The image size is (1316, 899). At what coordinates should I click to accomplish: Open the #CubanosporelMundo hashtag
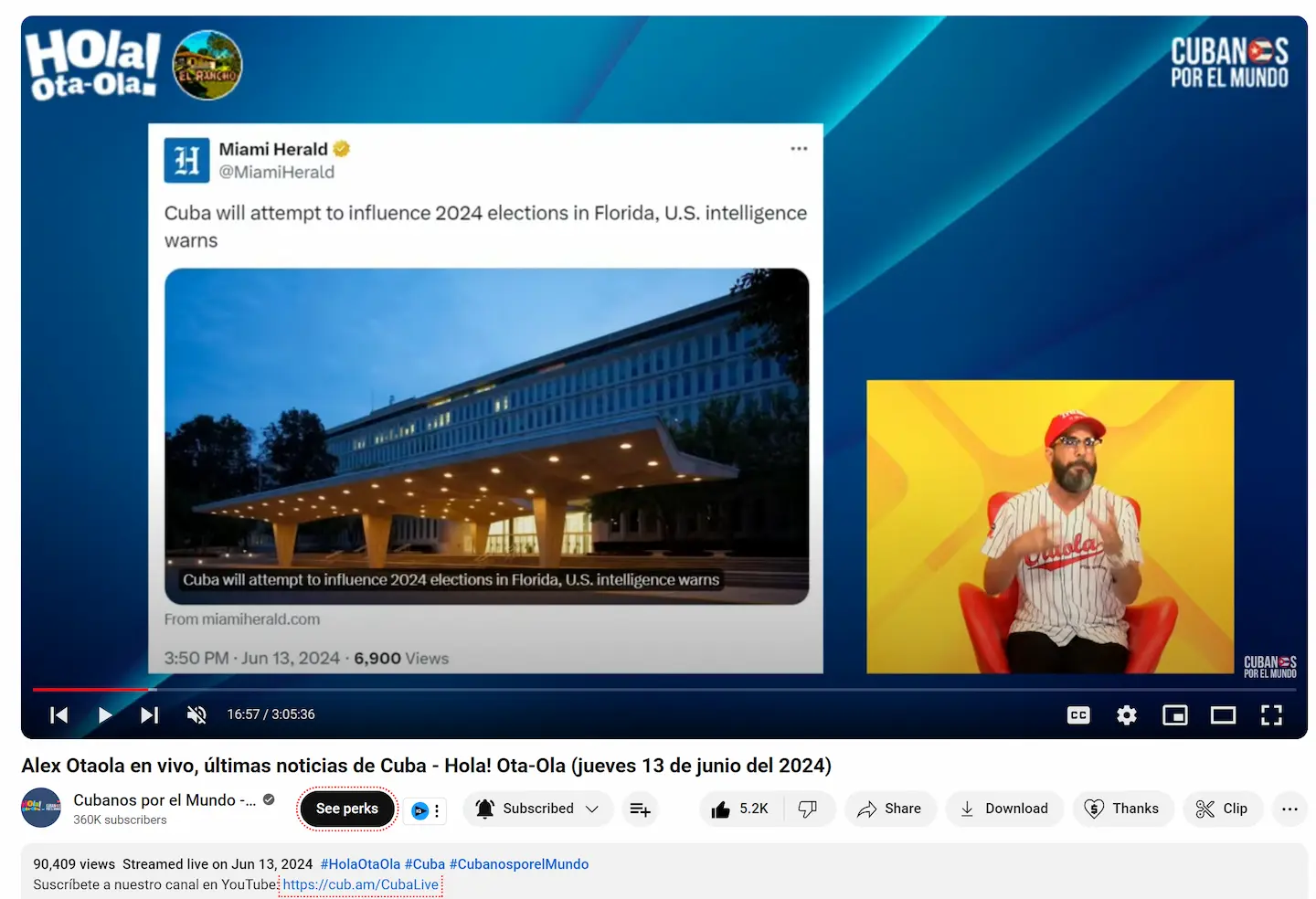coord(519,864)
